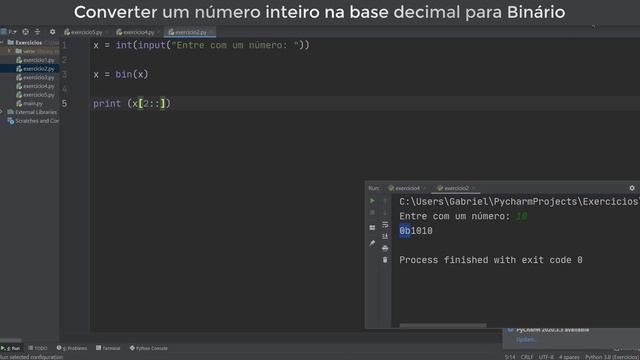Viewport: 640px width, 360px height.
Task: Click the UTF-8 encoding in status bar
Action: 546,357
